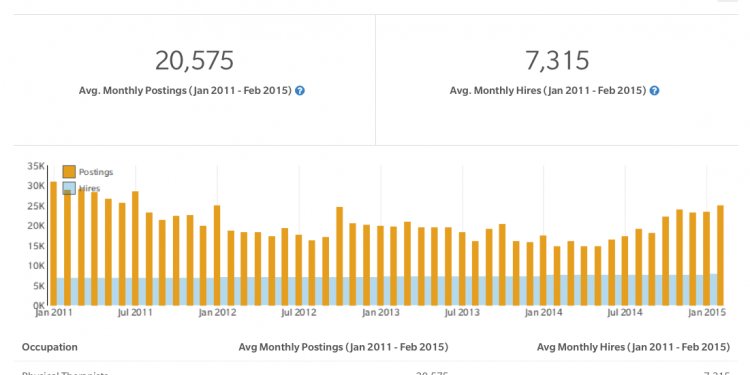Click the Jan 2013 axis label
This screenshot has width=750, height=375.
(x=381, y=312)
